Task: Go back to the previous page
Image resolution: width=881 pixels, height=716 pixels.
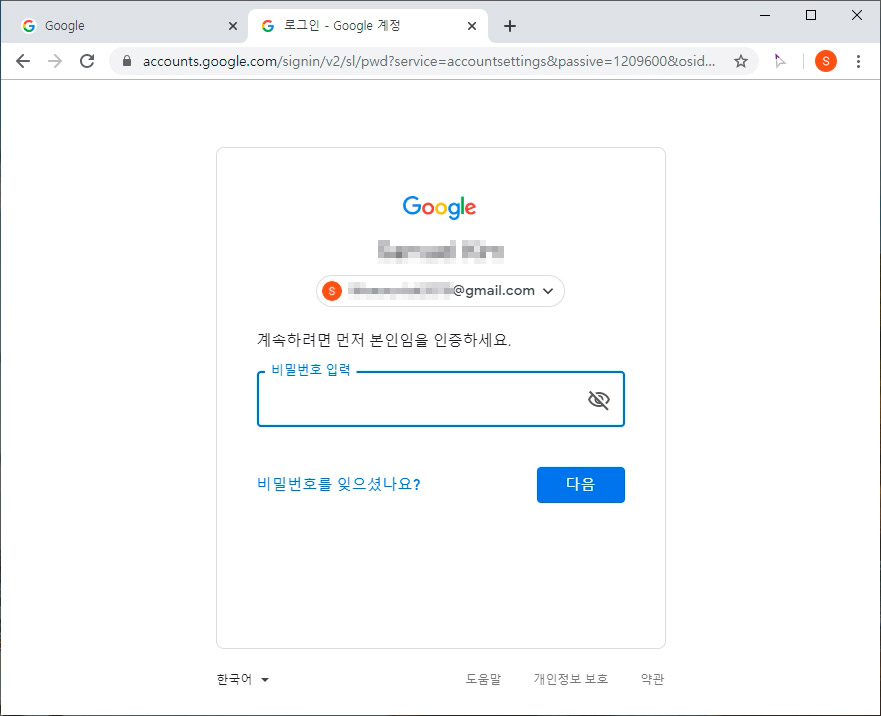Action: tap(23, 61)
